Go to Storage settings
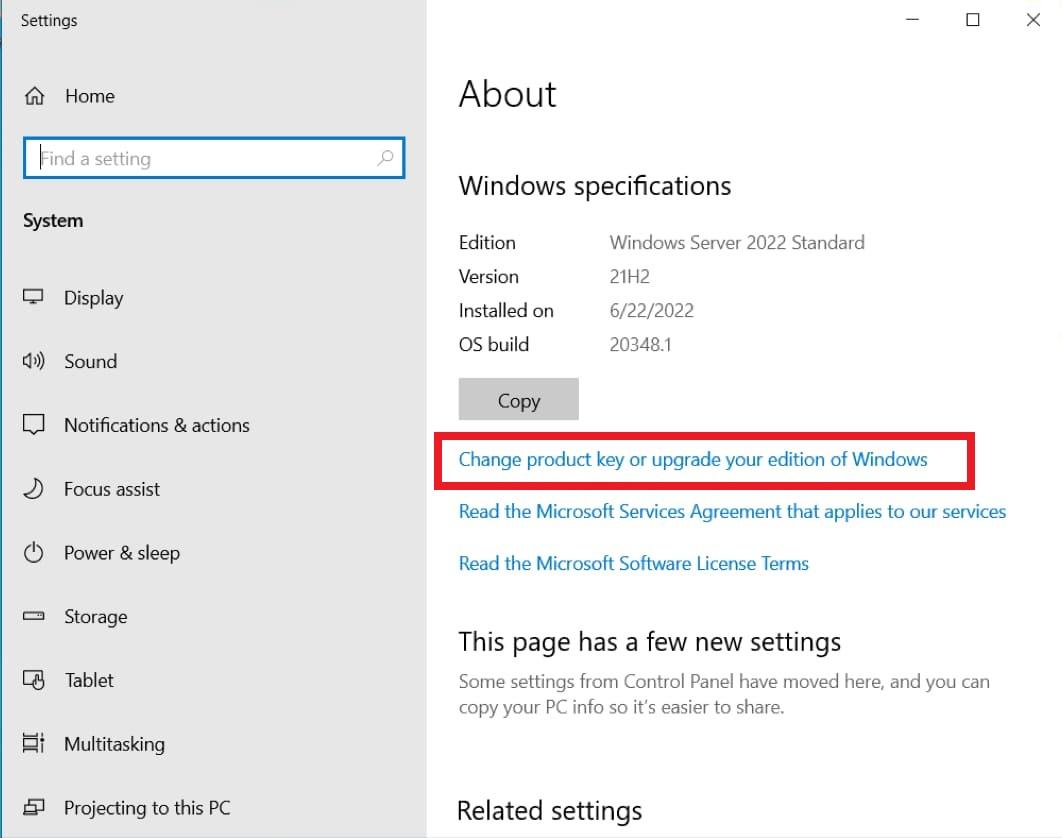 tap(95, 617)
